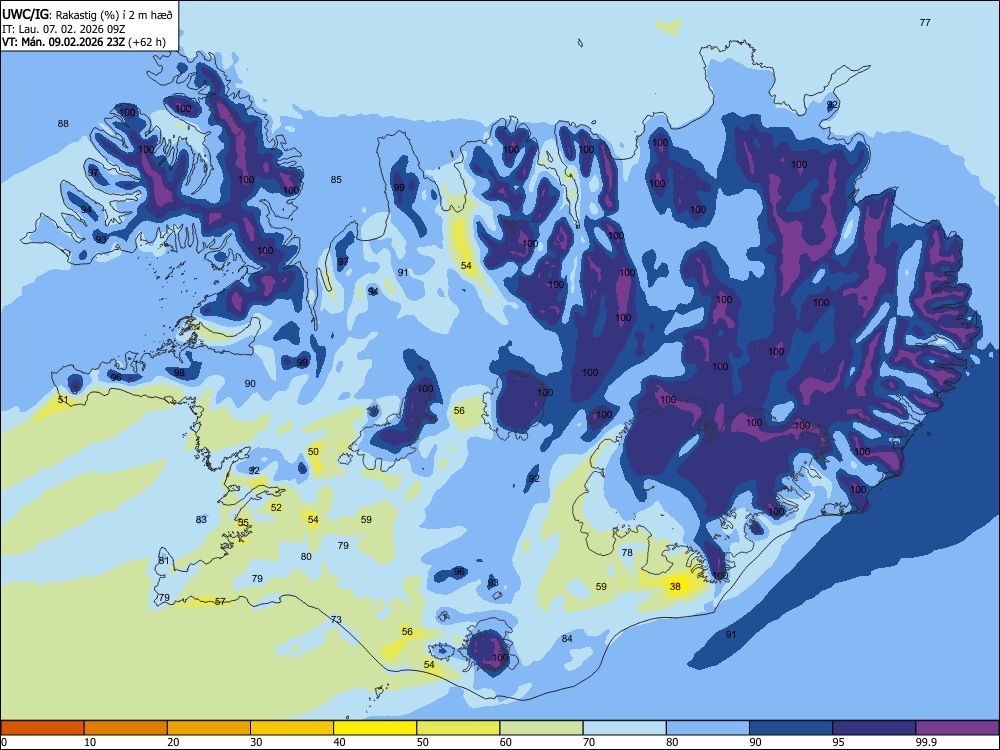Select the bright purple legend swatch above 99.9
The height and width of the screenshot is (750, 1000).
[x=957, y=728]
